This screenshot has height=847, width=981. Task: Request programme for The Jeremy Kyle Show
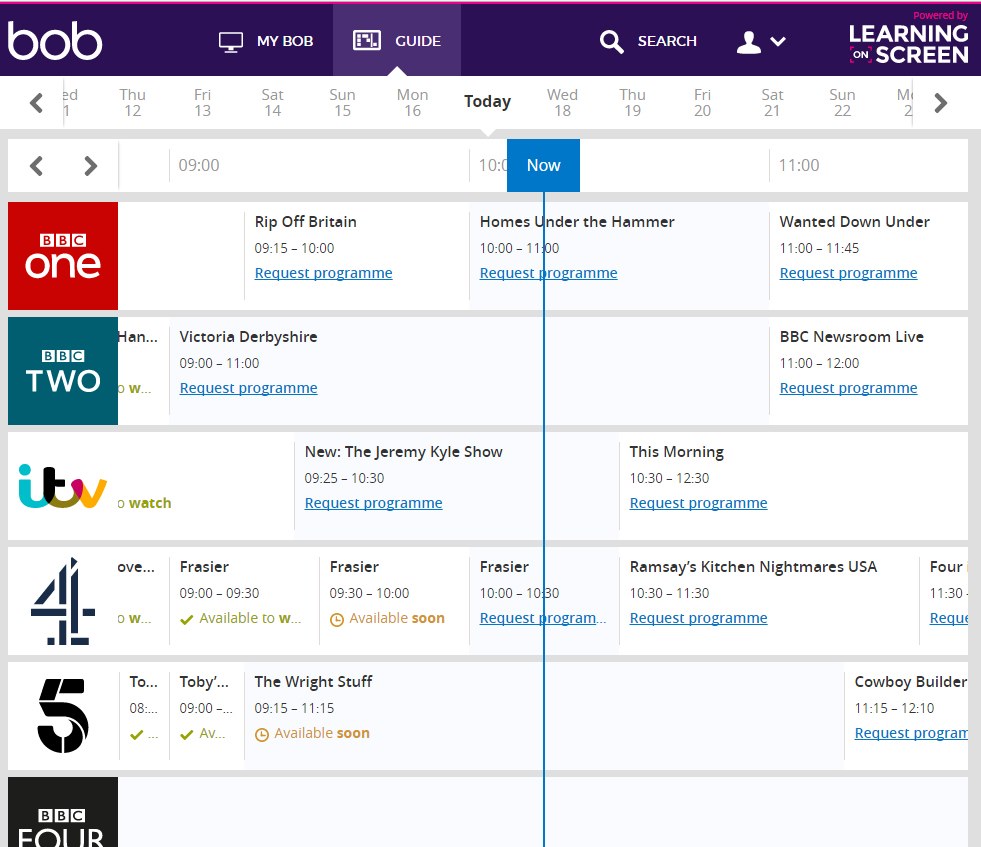pos(374,503)
